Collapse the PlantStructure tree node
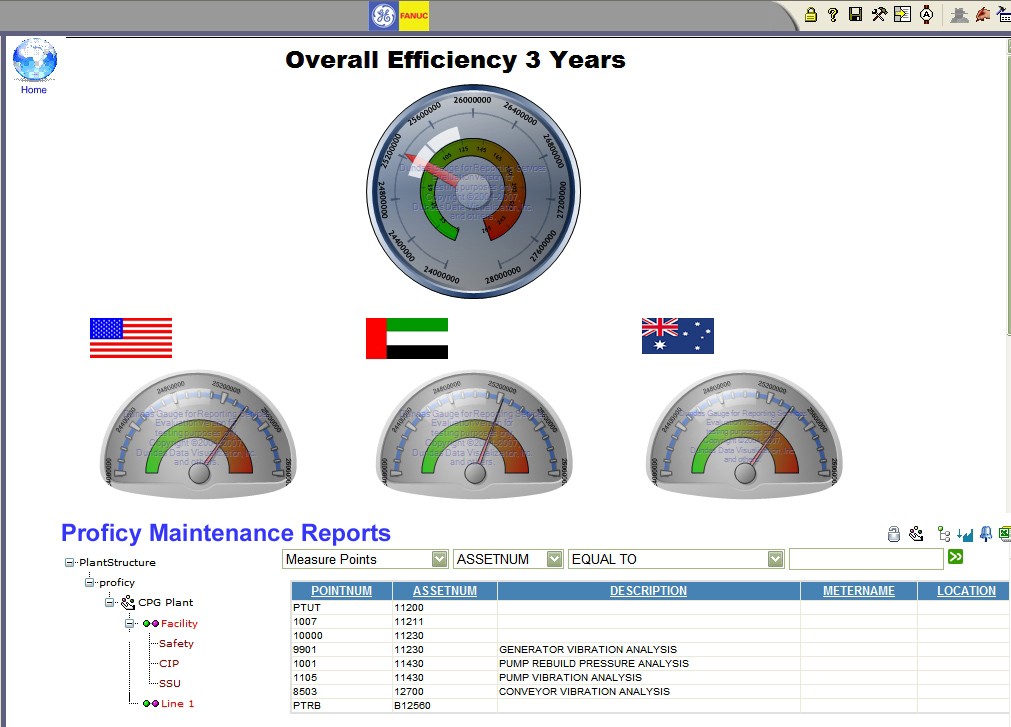Viewport: 1011px width, 727px height. coord(70,563)
